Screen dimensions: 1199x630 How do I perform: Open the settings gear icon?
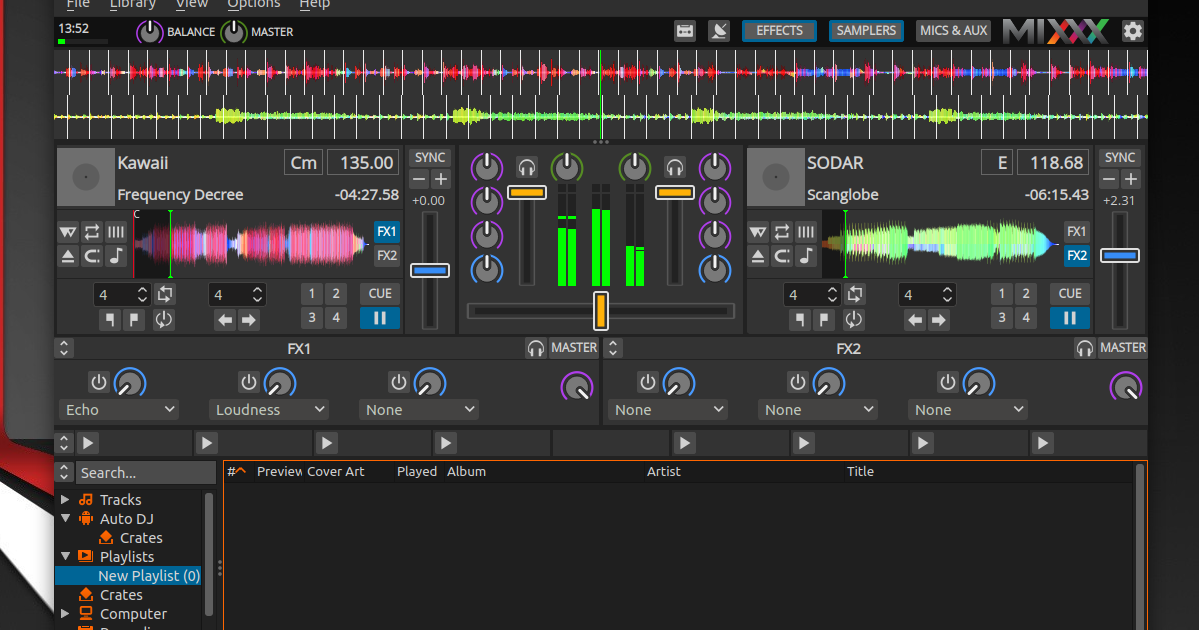1132,31
